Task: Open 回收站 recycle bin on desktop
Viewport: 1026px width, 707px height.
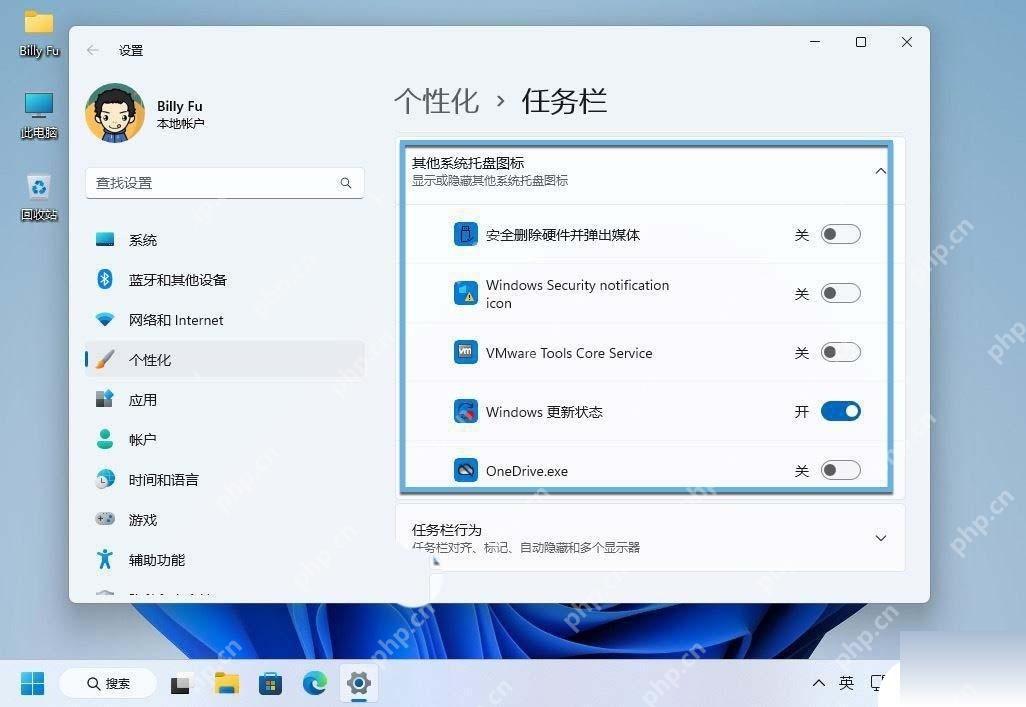Action: coord(39,197)
